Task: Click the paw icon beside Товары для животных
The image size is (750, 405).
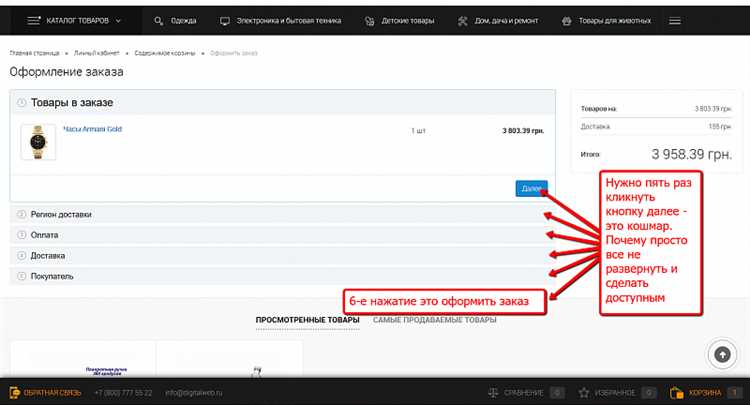Action: [x=567, y=21]
